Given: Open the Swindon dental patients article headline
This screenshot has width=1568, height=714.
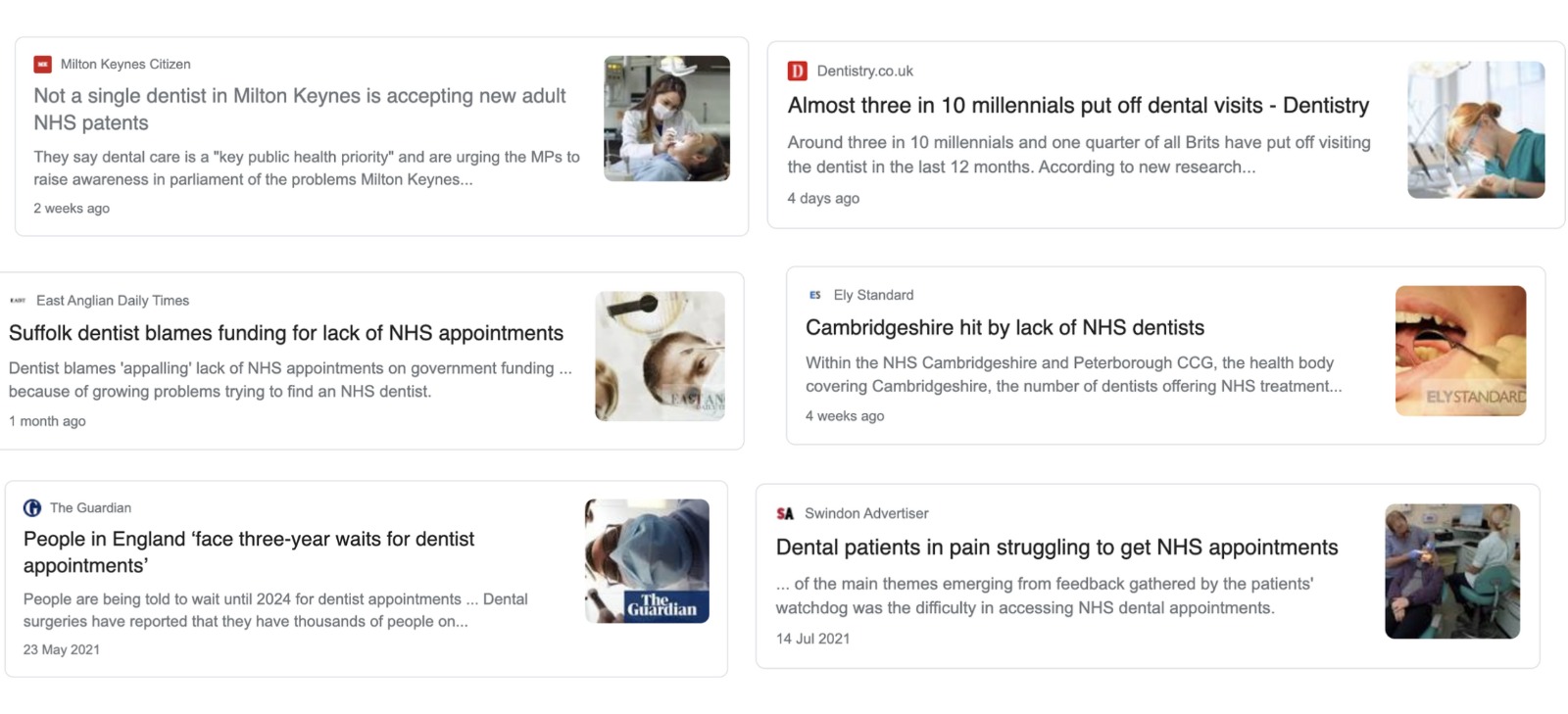Looking at the screenshot, I should coord(1057,547).
